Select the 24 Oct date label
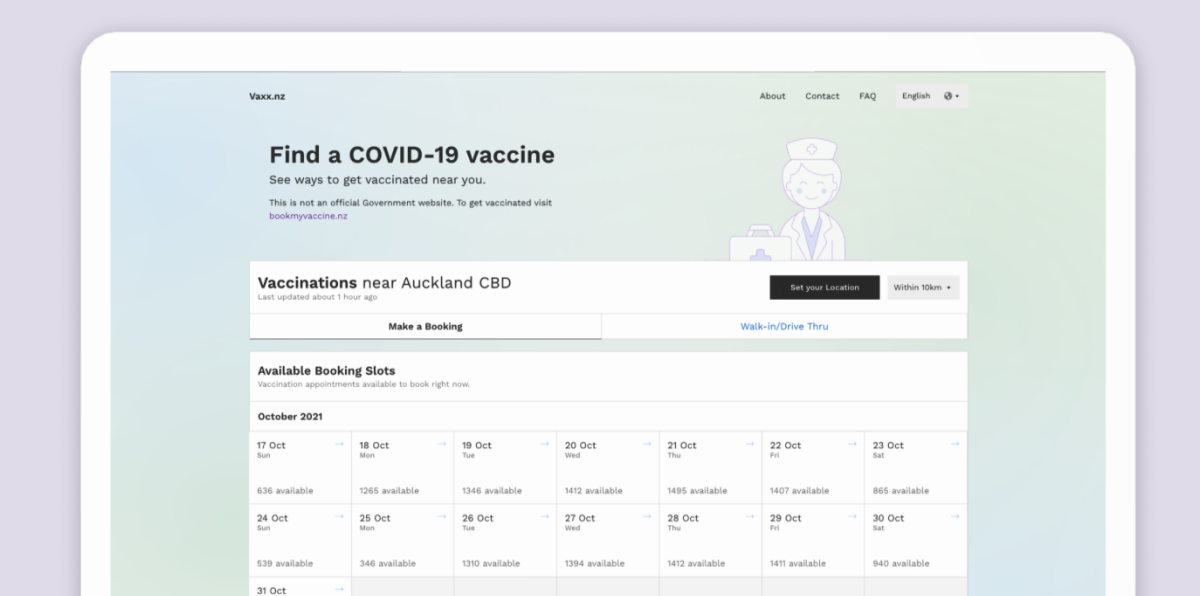The height and width of the screenshot is (596, 1200). pyautogui.click(x=272, y=518)
